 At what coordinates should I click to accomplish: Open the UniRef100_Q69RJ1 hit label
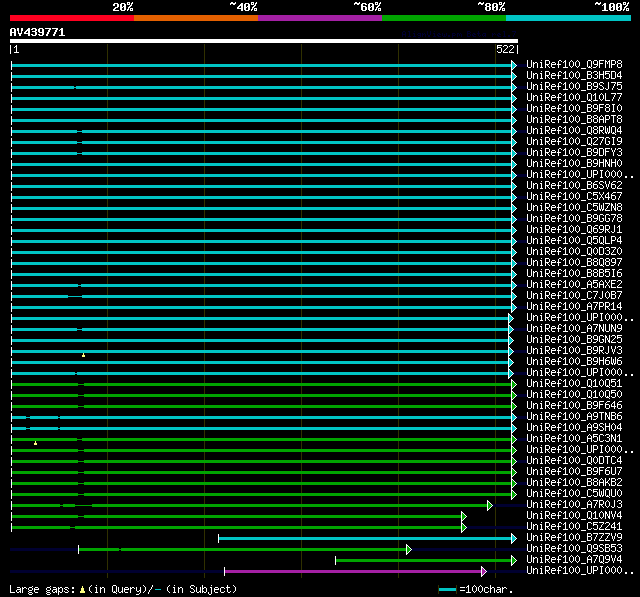click(574, 230)
